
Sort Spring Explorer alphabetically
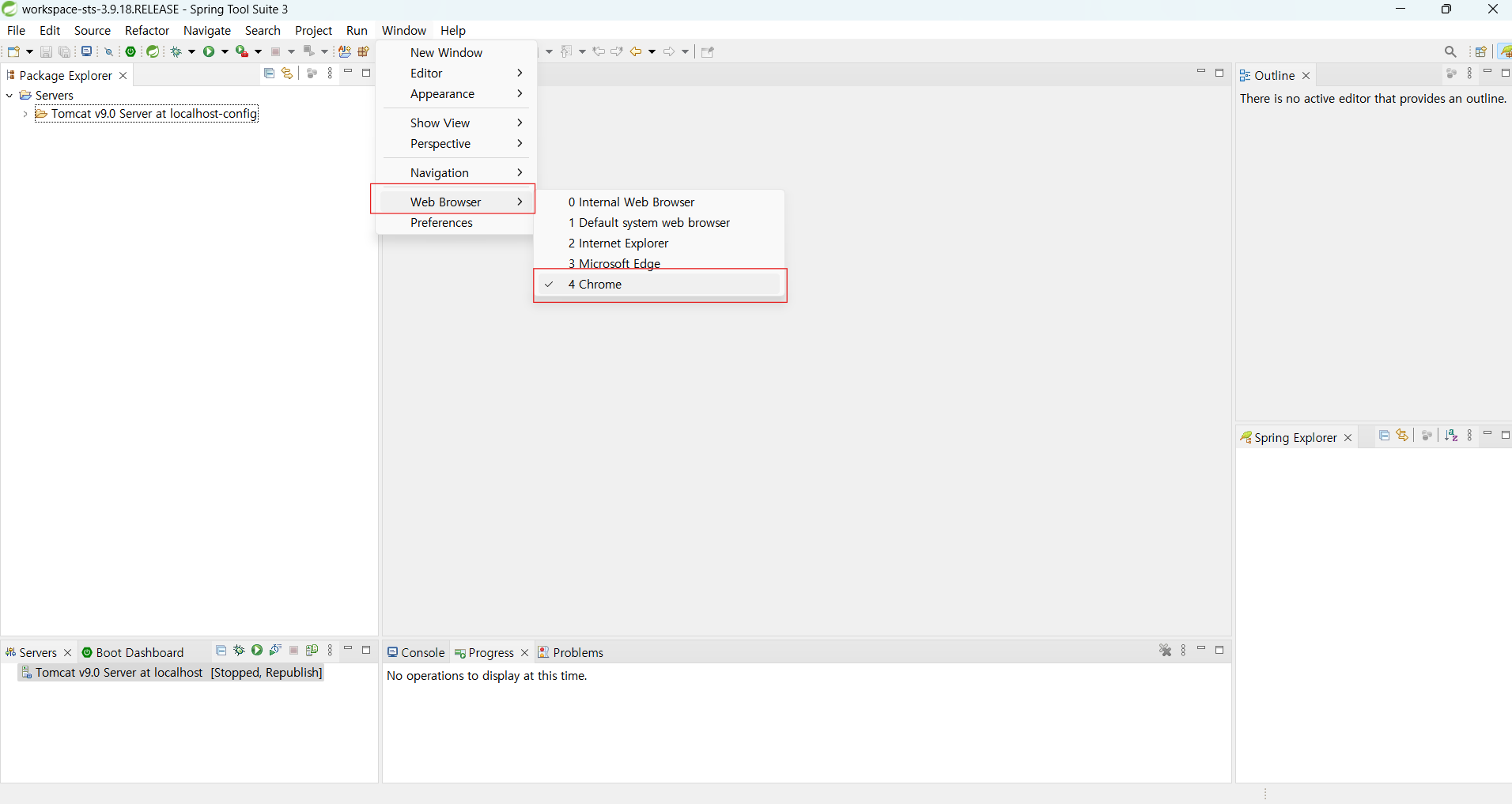pos(1451,436)
